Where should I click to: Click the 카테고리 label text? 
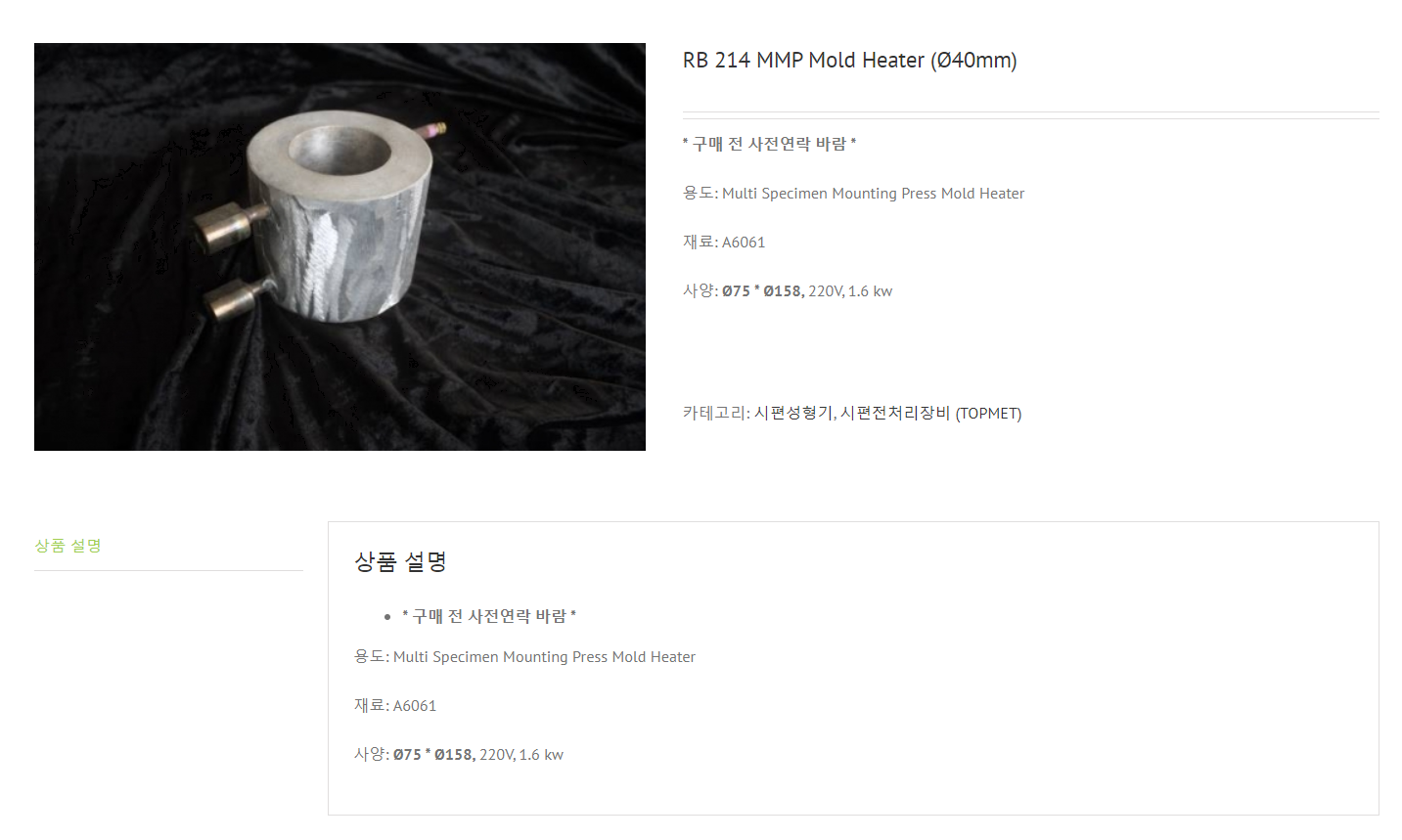(x=716, y=413)
